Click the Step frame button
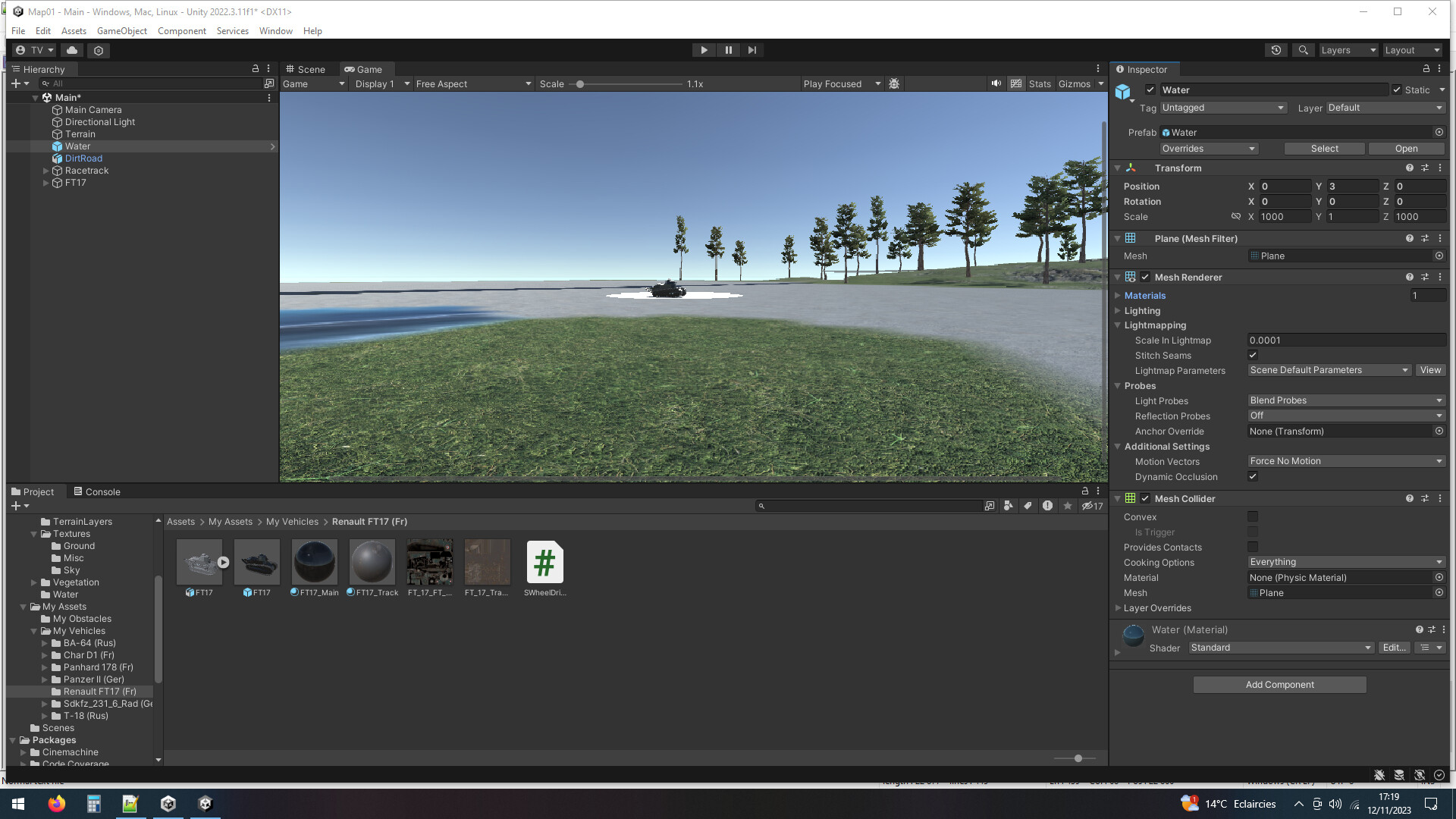 pos(752,49)
